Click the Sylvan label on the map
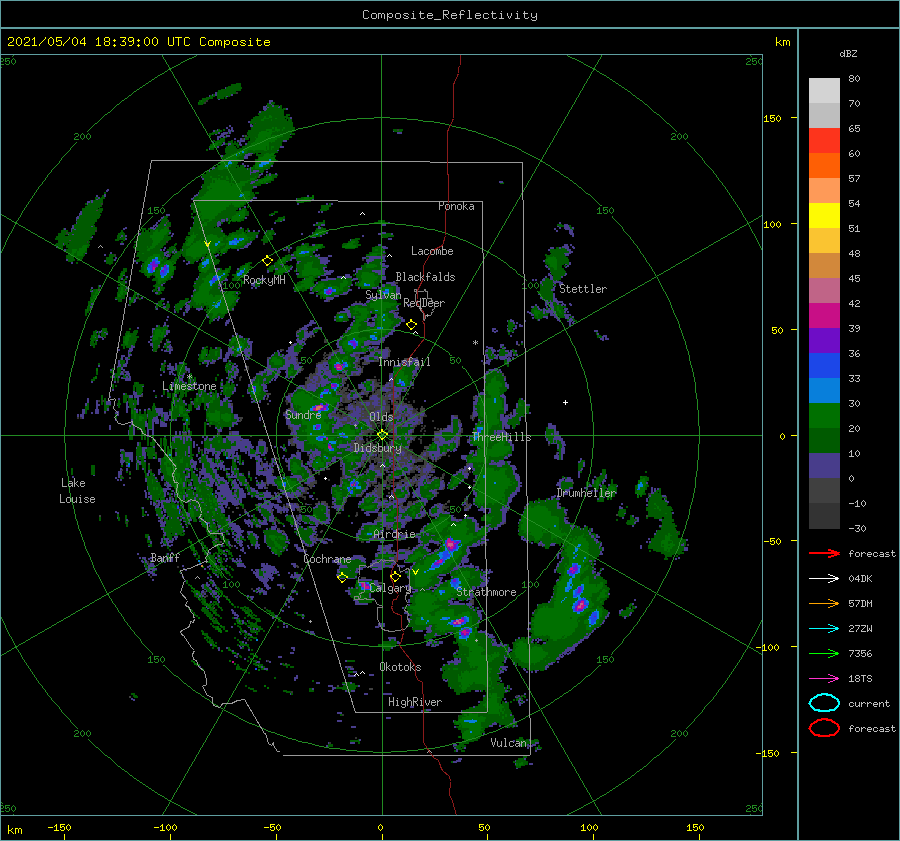The image size is (900, 841). pyautogui.click(x=383, y=295)
